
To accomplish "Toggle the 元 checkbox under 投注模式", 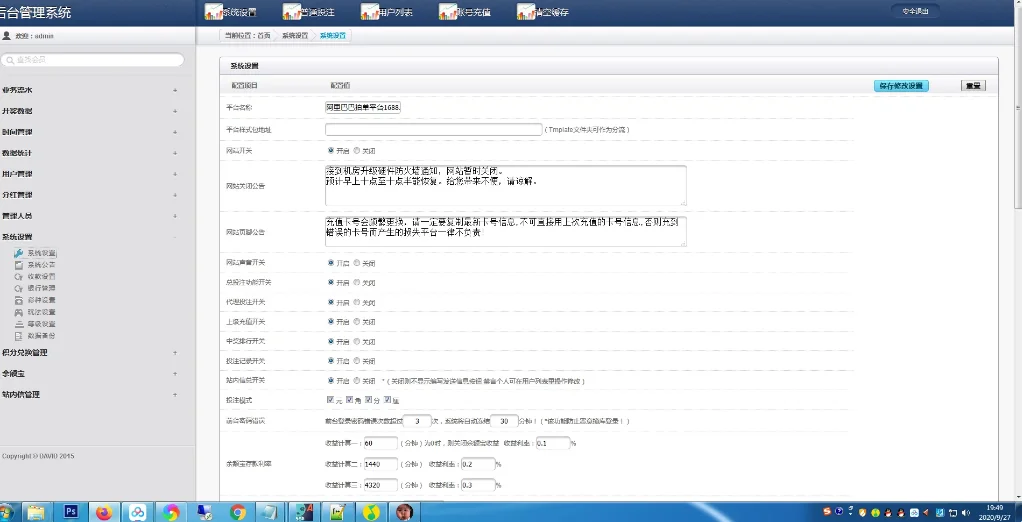I will coord(330,400).
